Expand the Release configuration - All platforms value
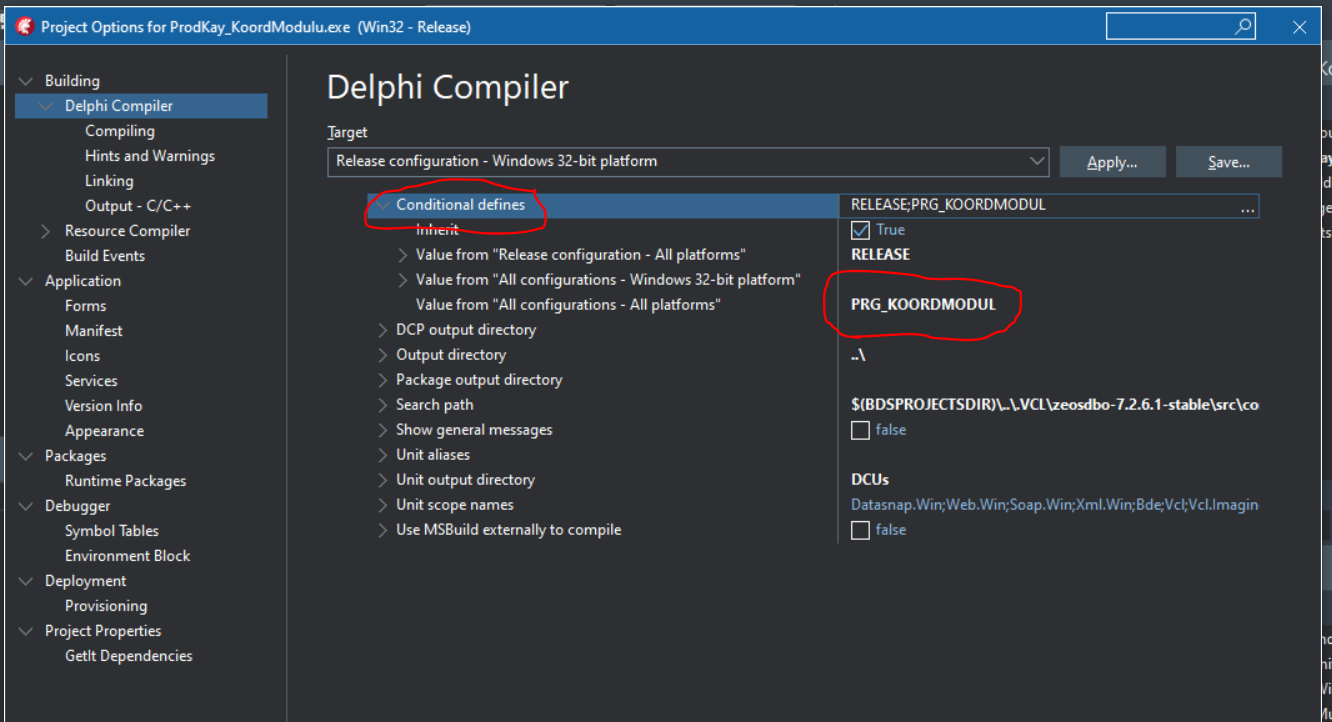 [x=403, y=255]
